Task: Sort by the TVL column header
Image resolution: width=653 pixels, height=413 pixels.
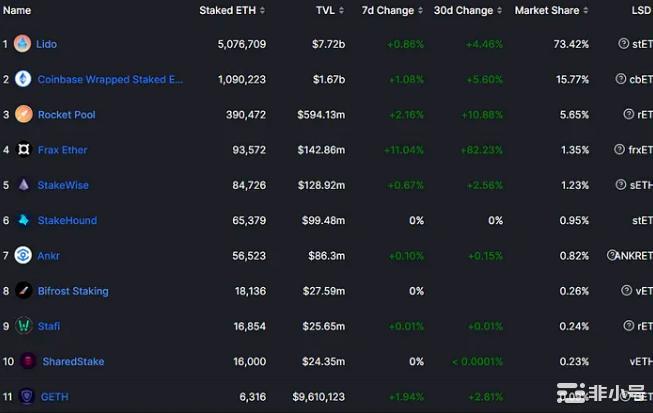Action: point(330,10)
